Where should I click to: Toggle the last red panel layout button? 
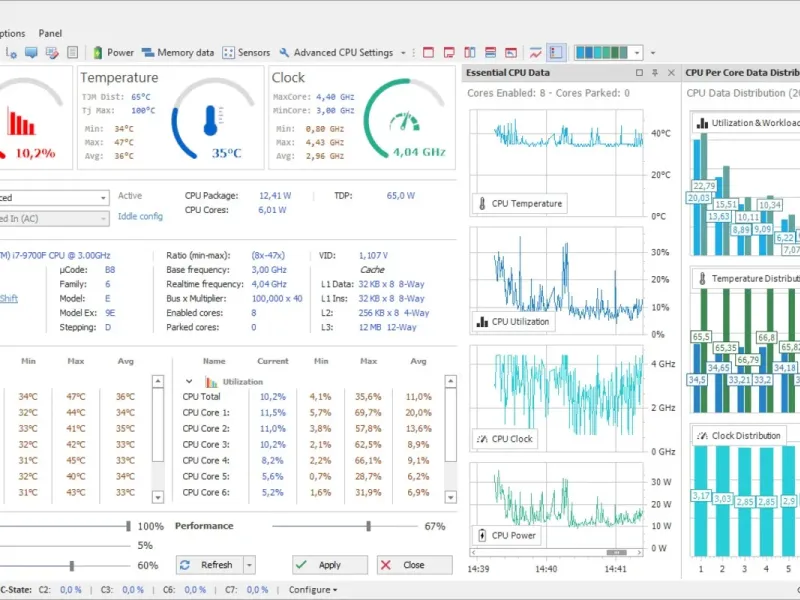pos(511,53)
